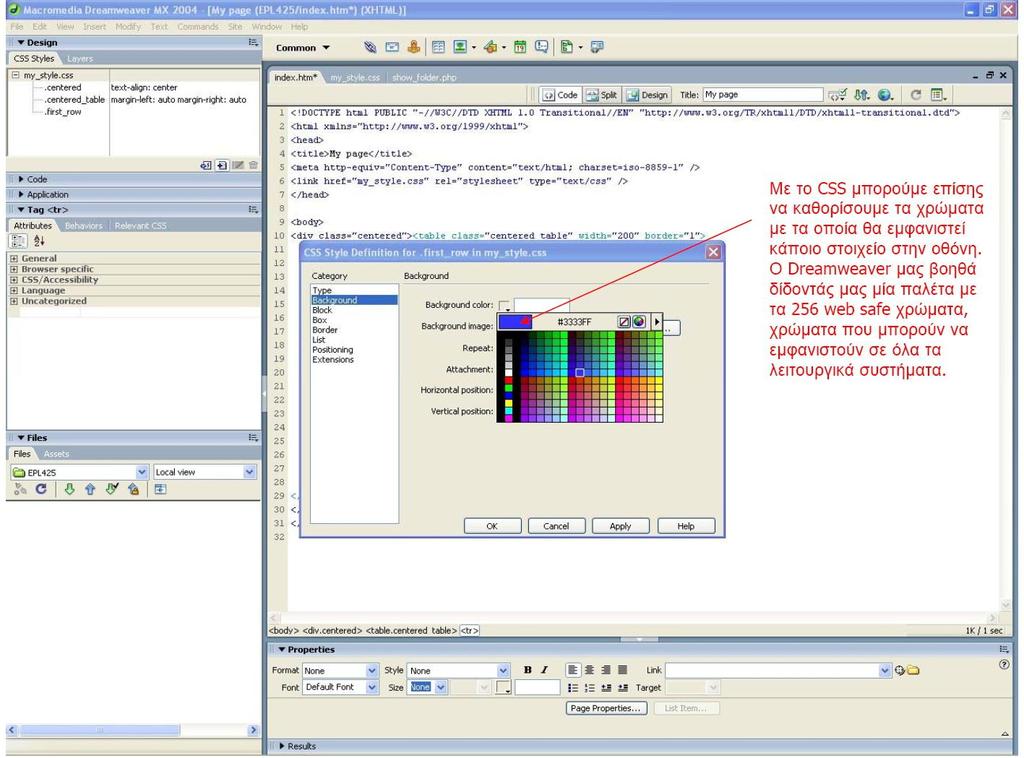Preview in browser globe icon
This screenshot has width=1024, height=758.
(885, 95)
